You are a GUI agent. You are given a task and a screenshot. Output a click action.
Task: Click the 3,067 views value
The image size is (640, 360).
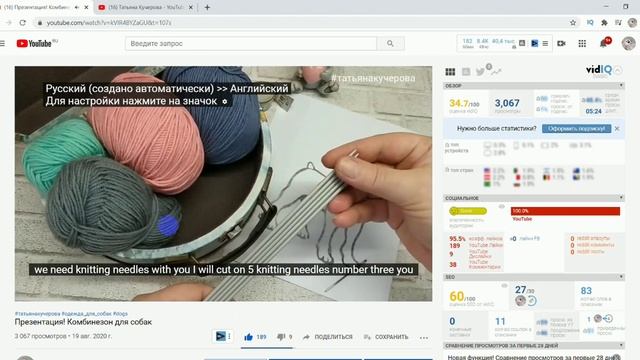[x=507, y=103]
